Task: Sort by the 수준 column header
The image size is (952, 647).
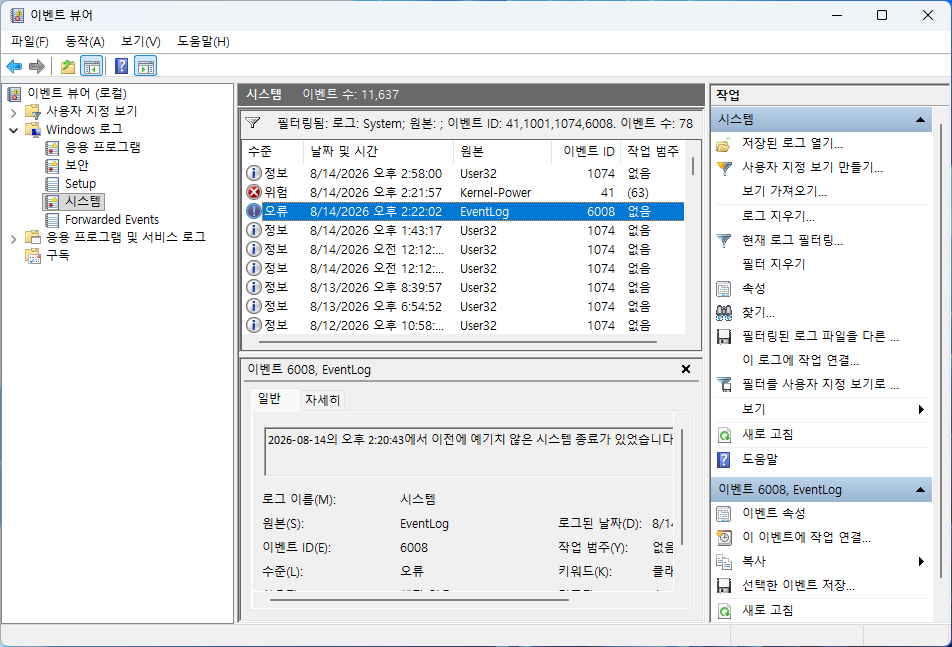Action: click(x=273, y=151)
